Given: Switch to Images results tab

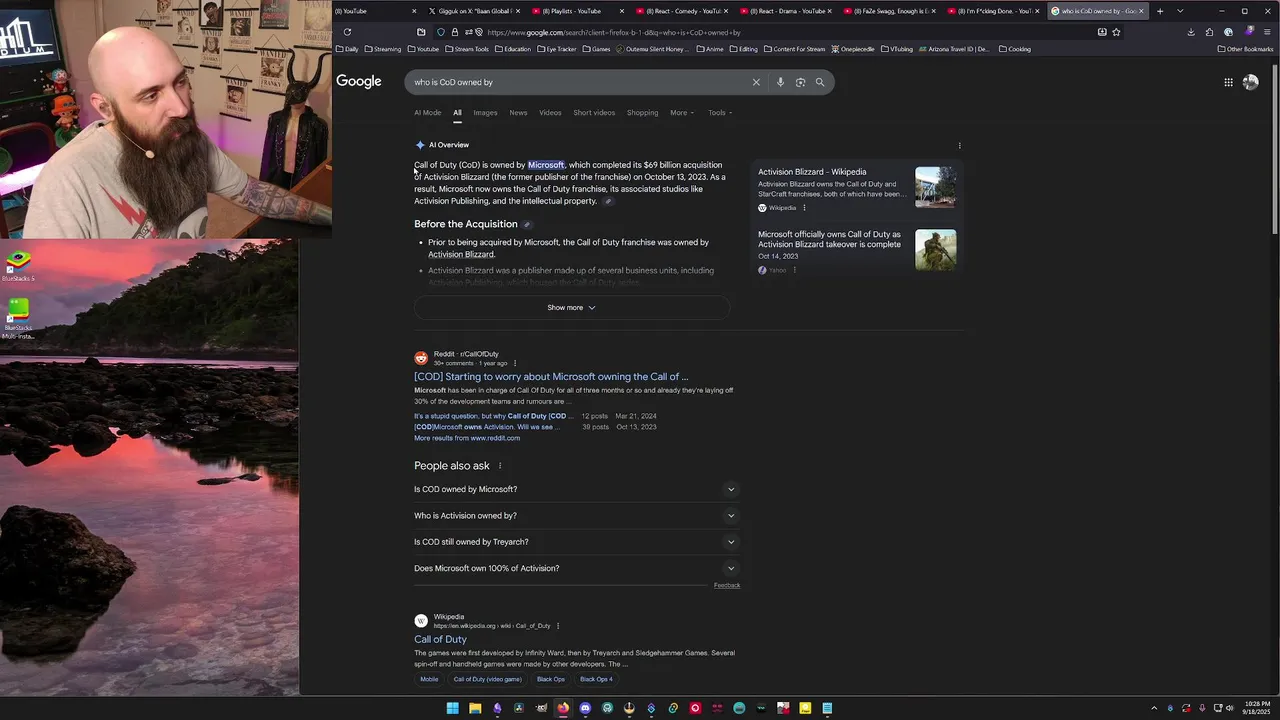Looking at the screenshot, I should [x=485, y=113].
